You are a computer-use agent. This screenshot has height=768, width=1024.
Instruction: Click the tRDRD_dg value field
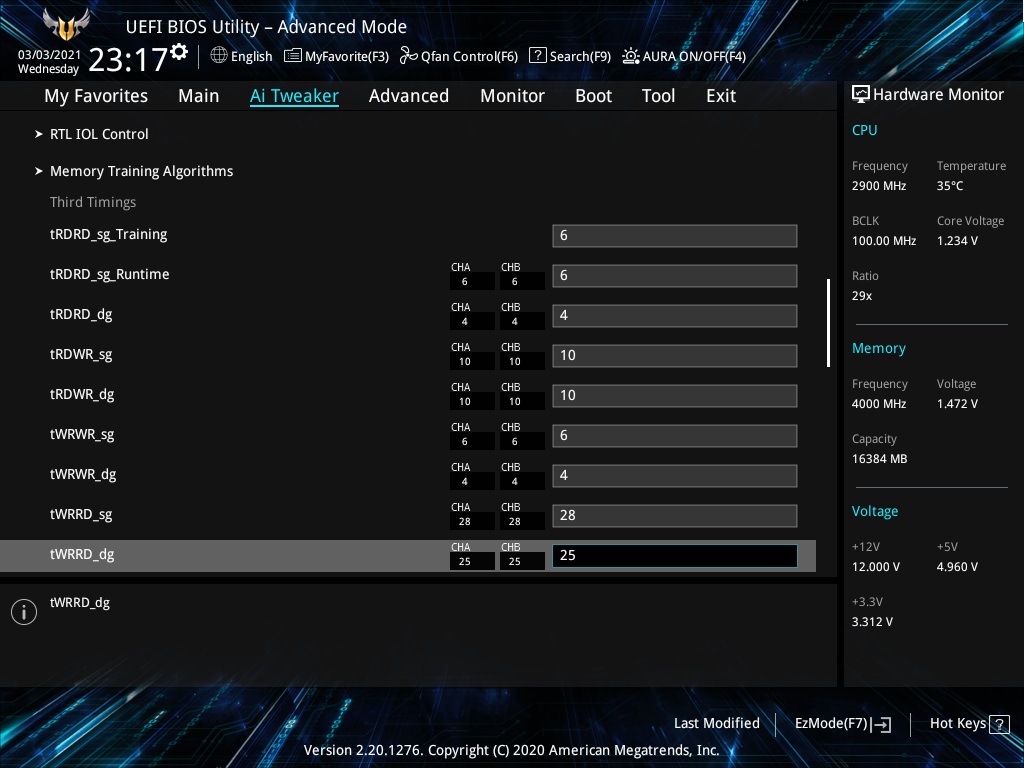point(675,315)
